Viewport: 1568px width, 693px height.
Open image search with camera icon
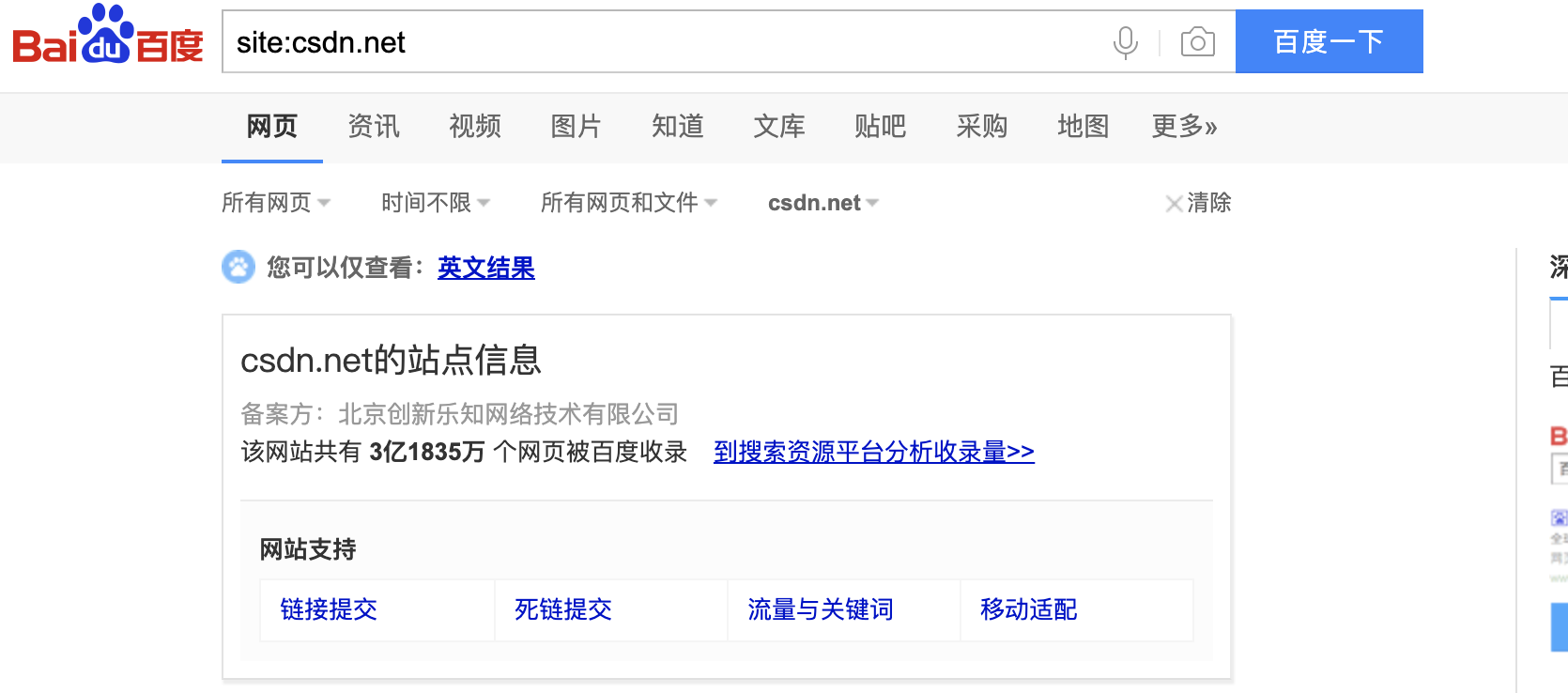[1197, 42]
